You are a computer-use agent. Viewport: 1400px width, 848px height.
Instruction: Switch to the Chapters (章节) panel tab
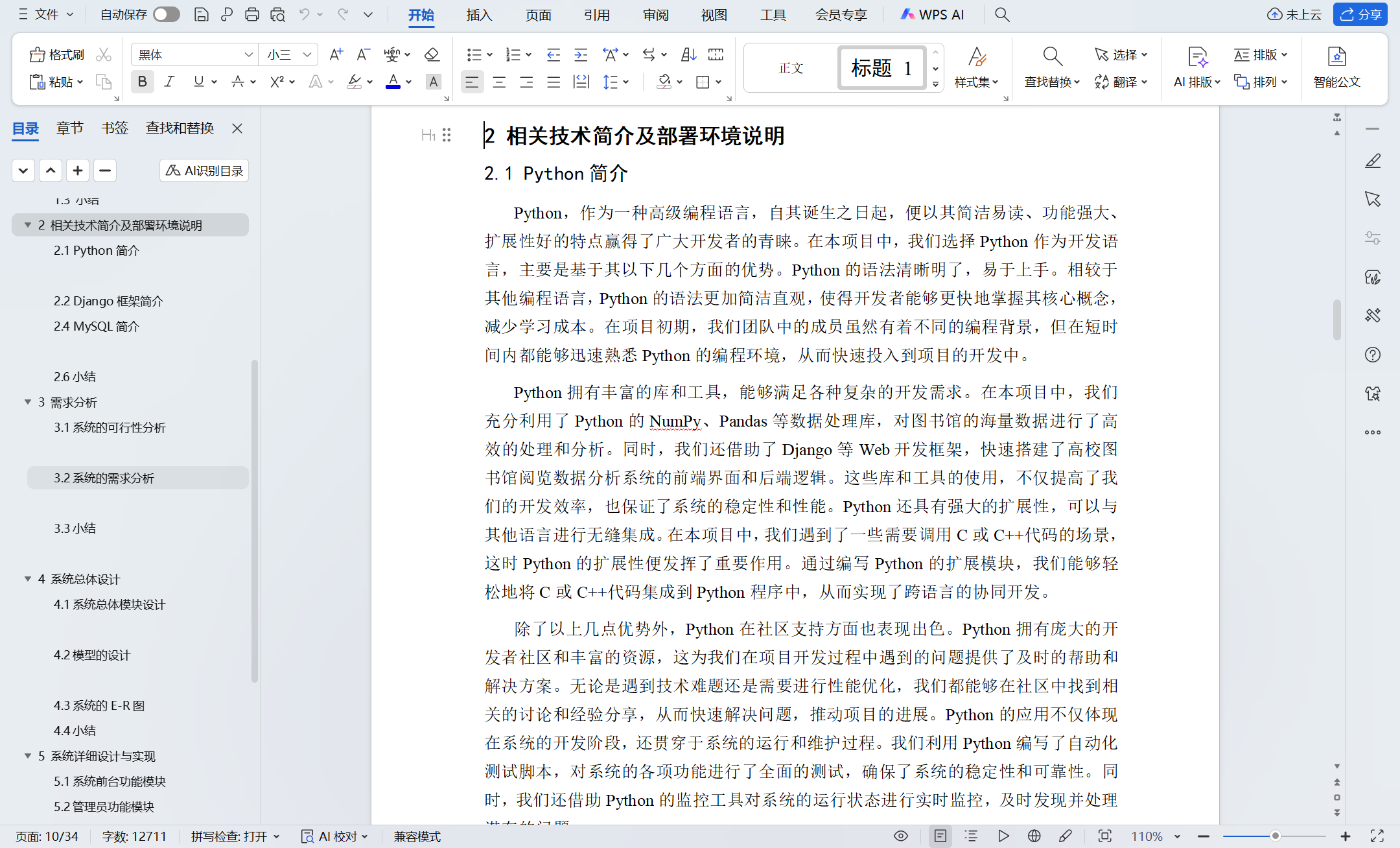click(x=70, y=128)
